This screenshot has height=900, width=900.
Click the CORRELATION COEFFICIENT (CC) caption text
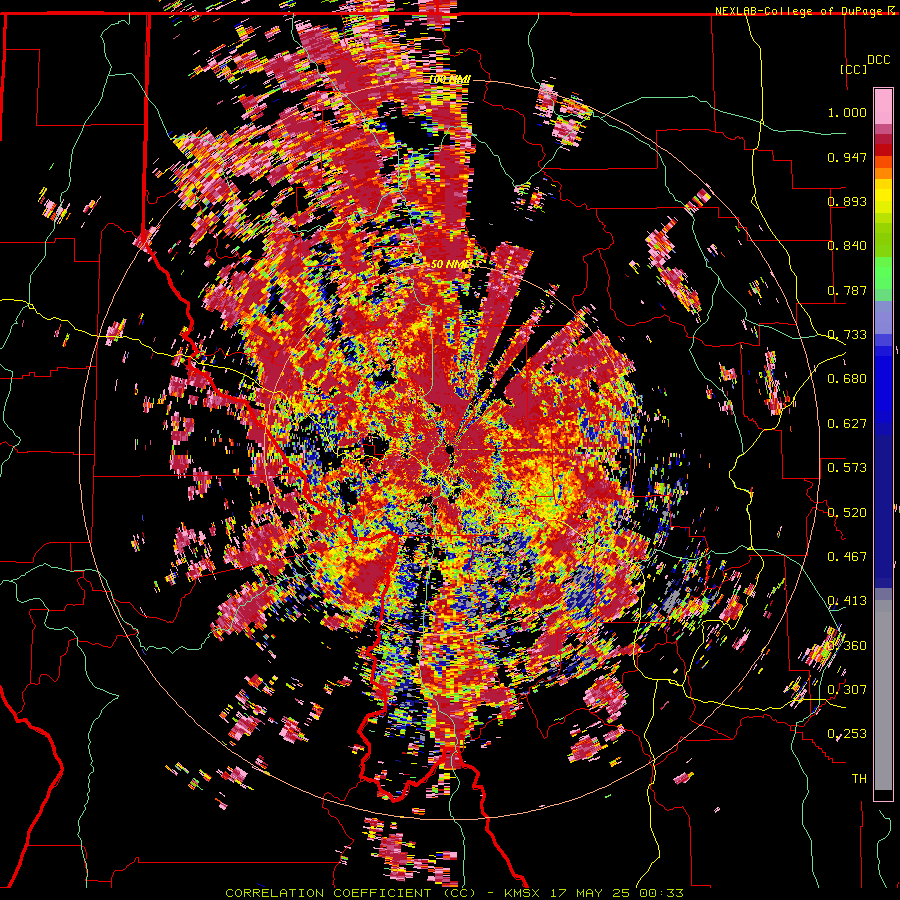(350, 893)
